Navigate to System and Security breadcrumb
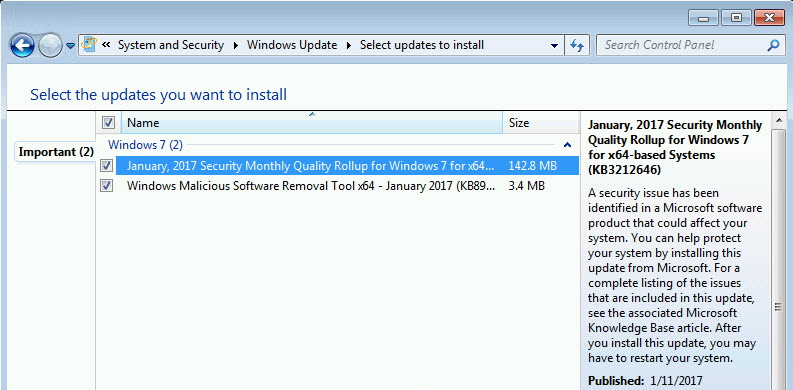Viewport: 793px width, 390px height. point(171,45)
